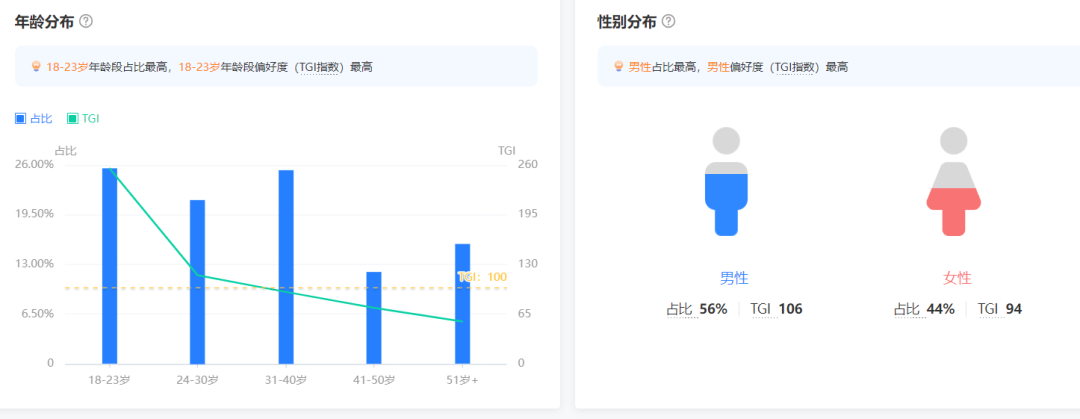Select the 51岁+ bar in chart
This screenshot has width=1080, height=419.
(462, 304)
